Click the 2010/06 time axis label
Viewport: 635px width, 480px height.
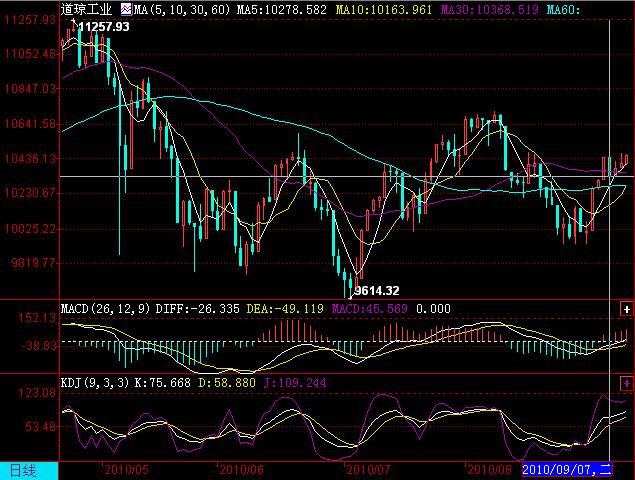pos(241,470)
